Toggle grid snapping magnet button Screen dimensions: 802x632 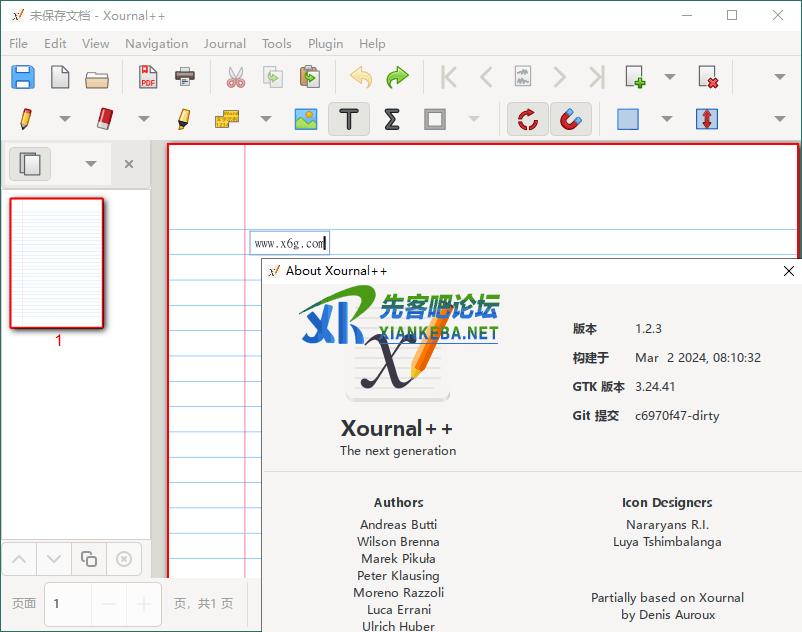(x=570, y=119)
